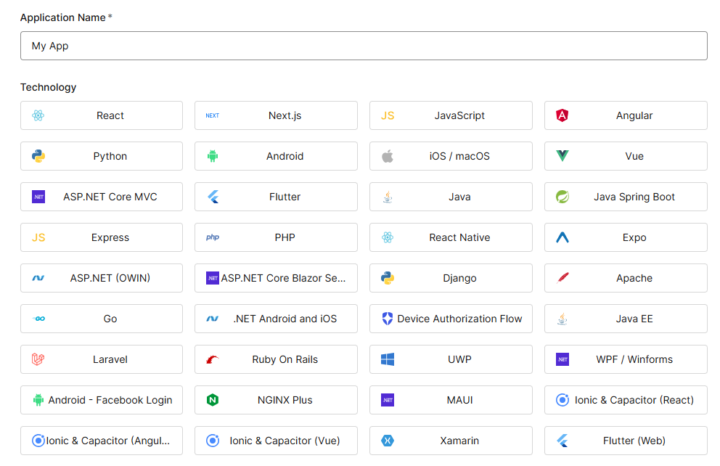Choose the Expo label text
720x466 pixels.
[x=634, y=237]
